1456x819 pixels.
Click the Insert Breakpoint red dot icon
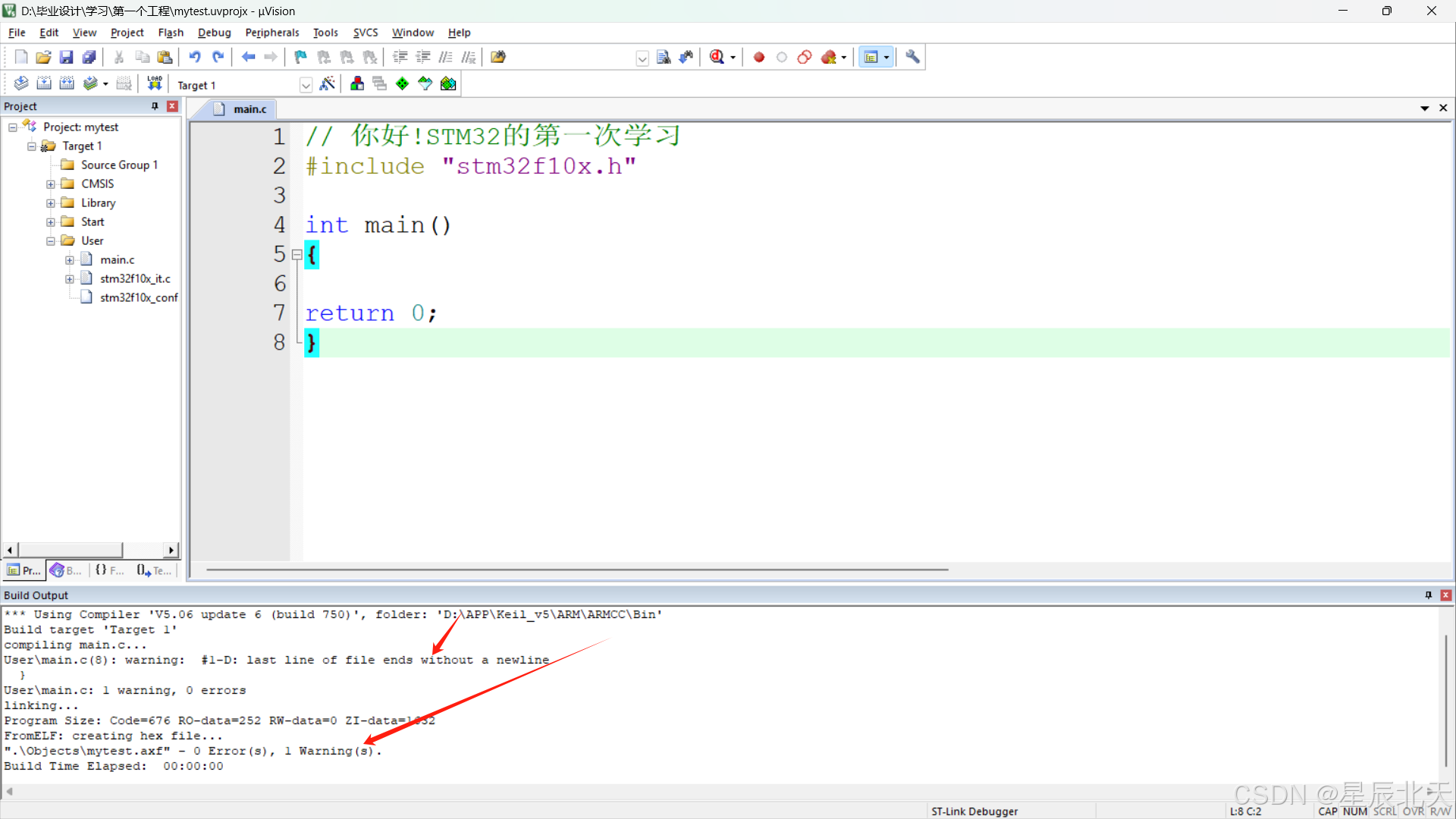click(758, 57)
